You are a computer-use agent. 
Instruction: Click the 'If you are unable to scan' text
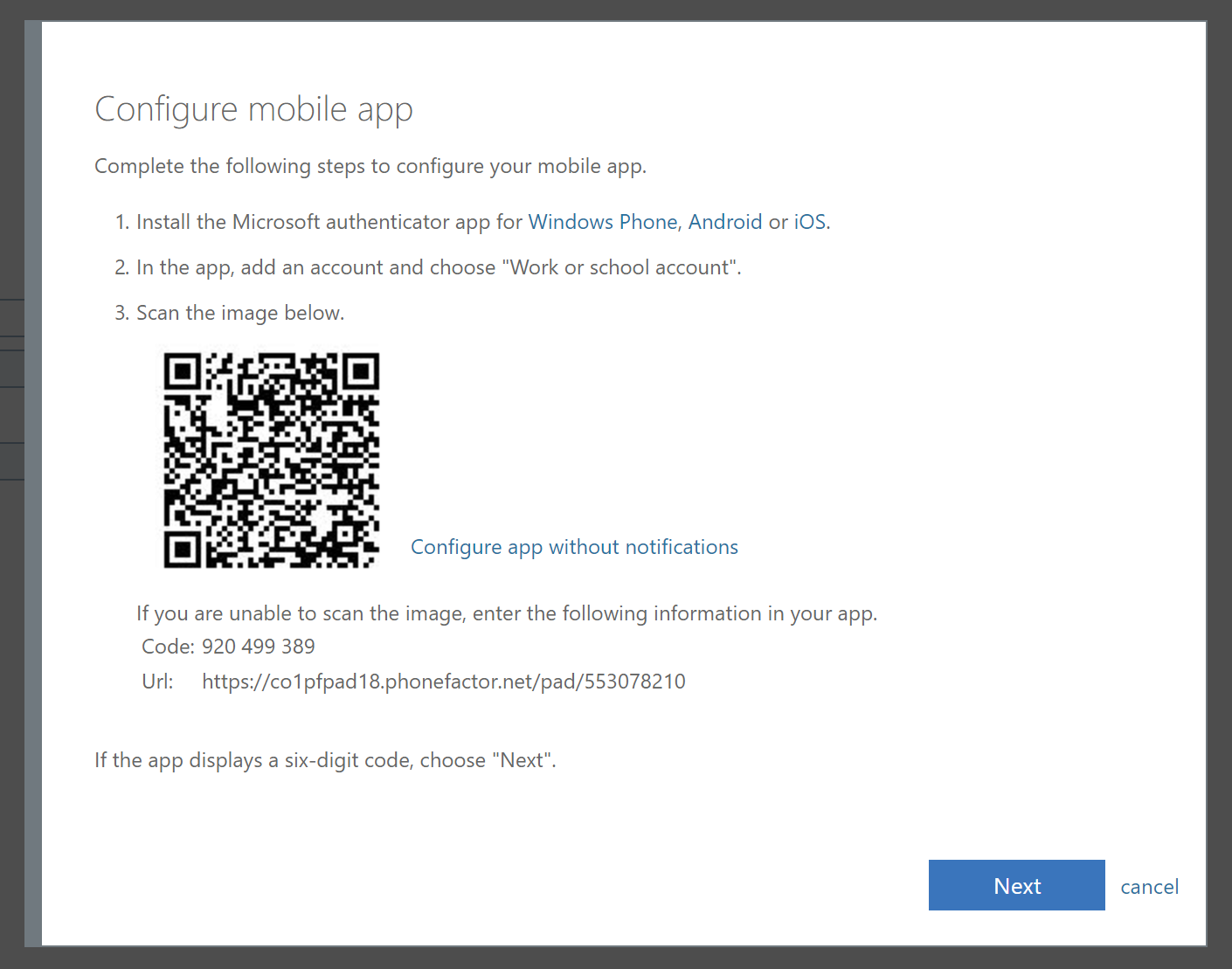507,613
